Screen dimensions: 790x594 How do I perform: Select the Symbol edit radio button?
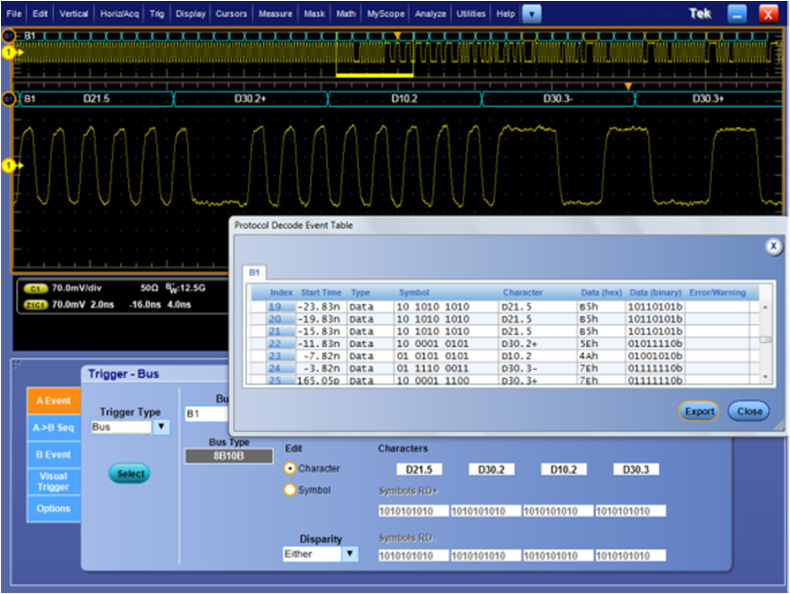pos(291,490)
